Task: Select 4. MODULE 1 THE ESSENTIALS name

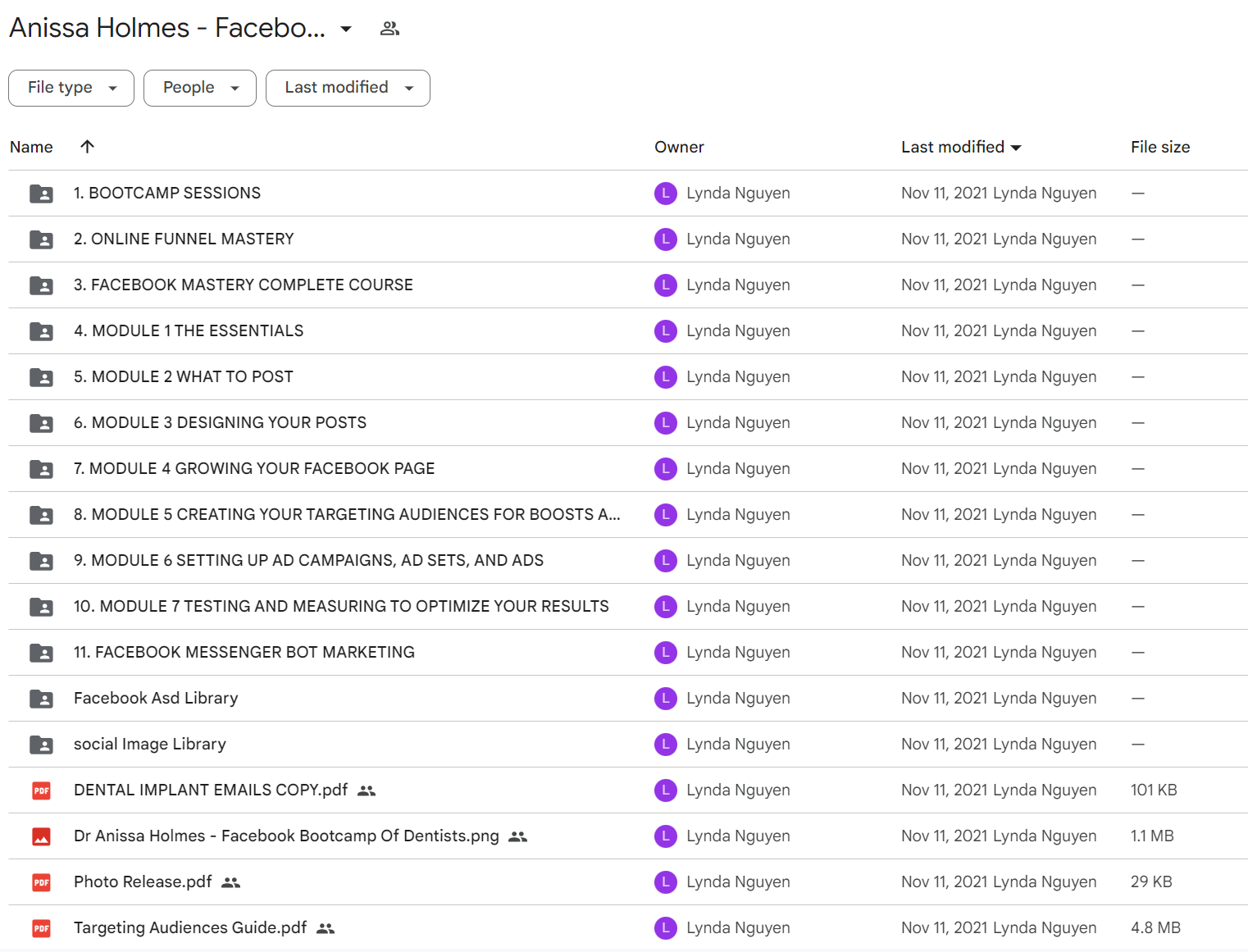Action: (189, 330)
